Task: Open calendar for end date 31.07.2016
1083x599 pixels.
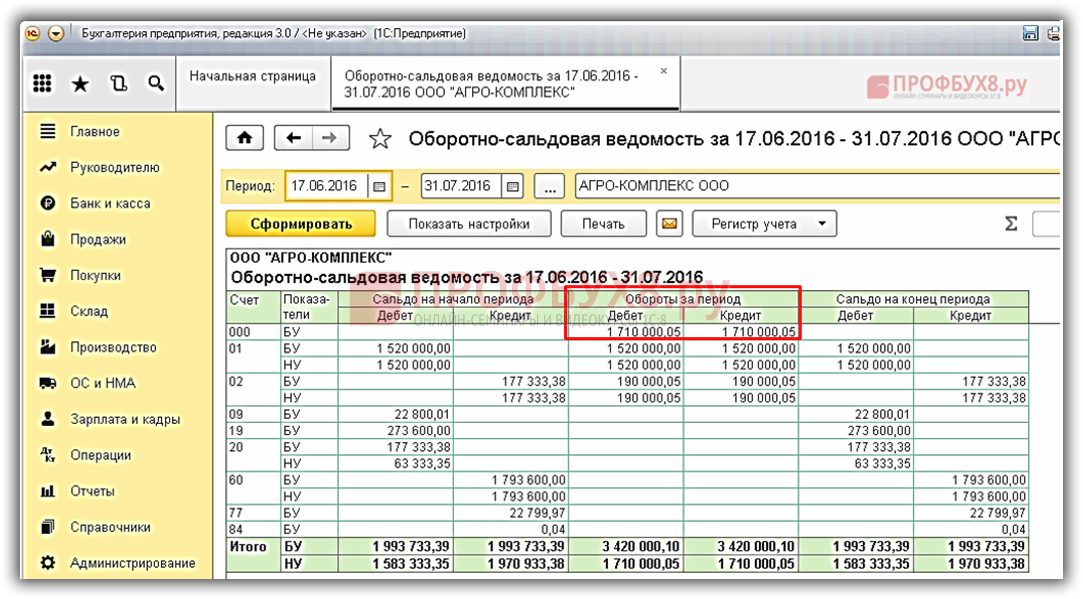Action: click(x=512, y=186)
